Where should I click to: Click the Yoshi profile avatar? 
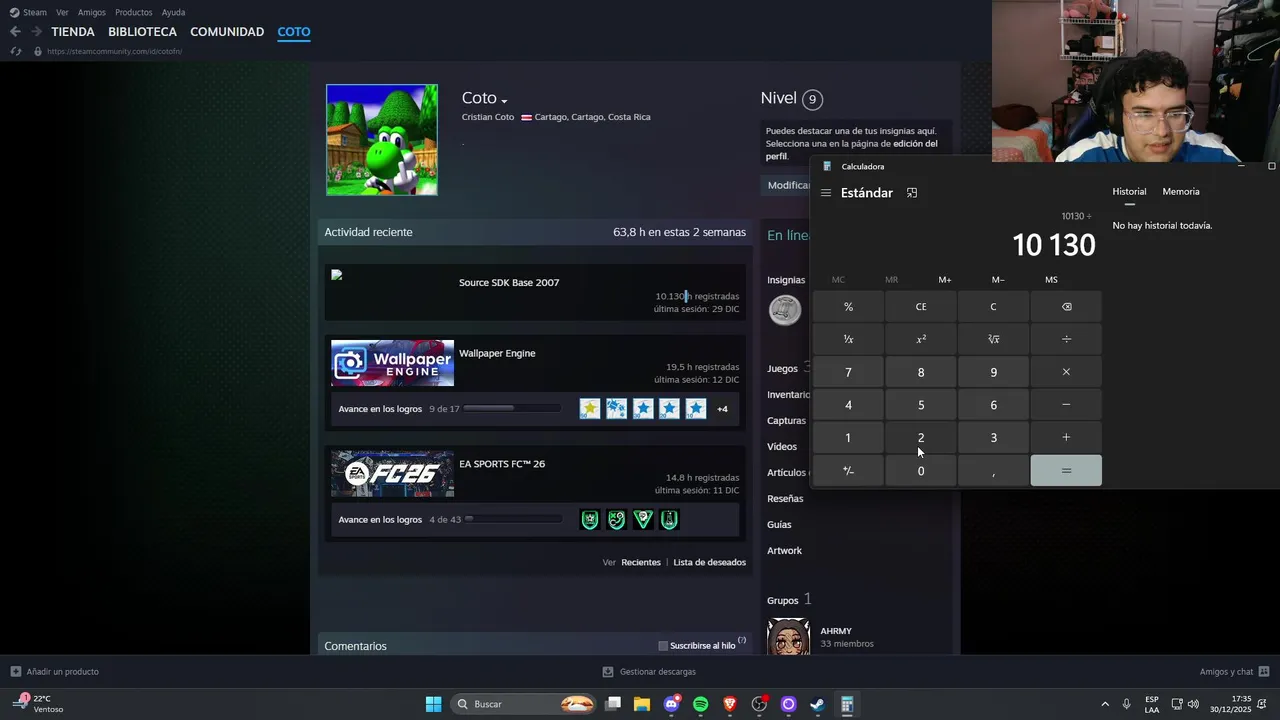pyautogui.click(x=382, y=140)
